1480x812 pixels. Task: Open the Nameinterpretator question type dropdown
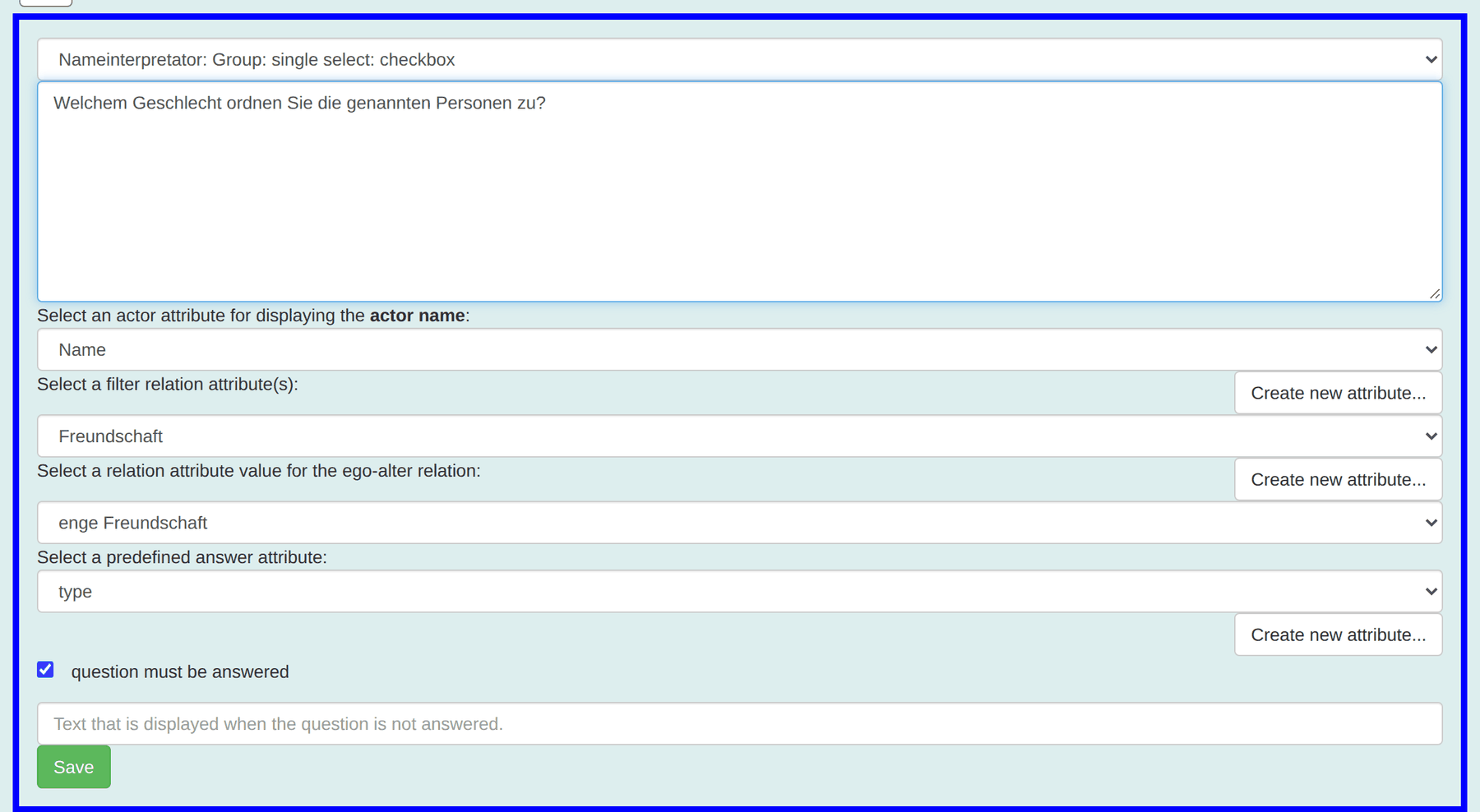pyautogui.click(x=739, y=59)
